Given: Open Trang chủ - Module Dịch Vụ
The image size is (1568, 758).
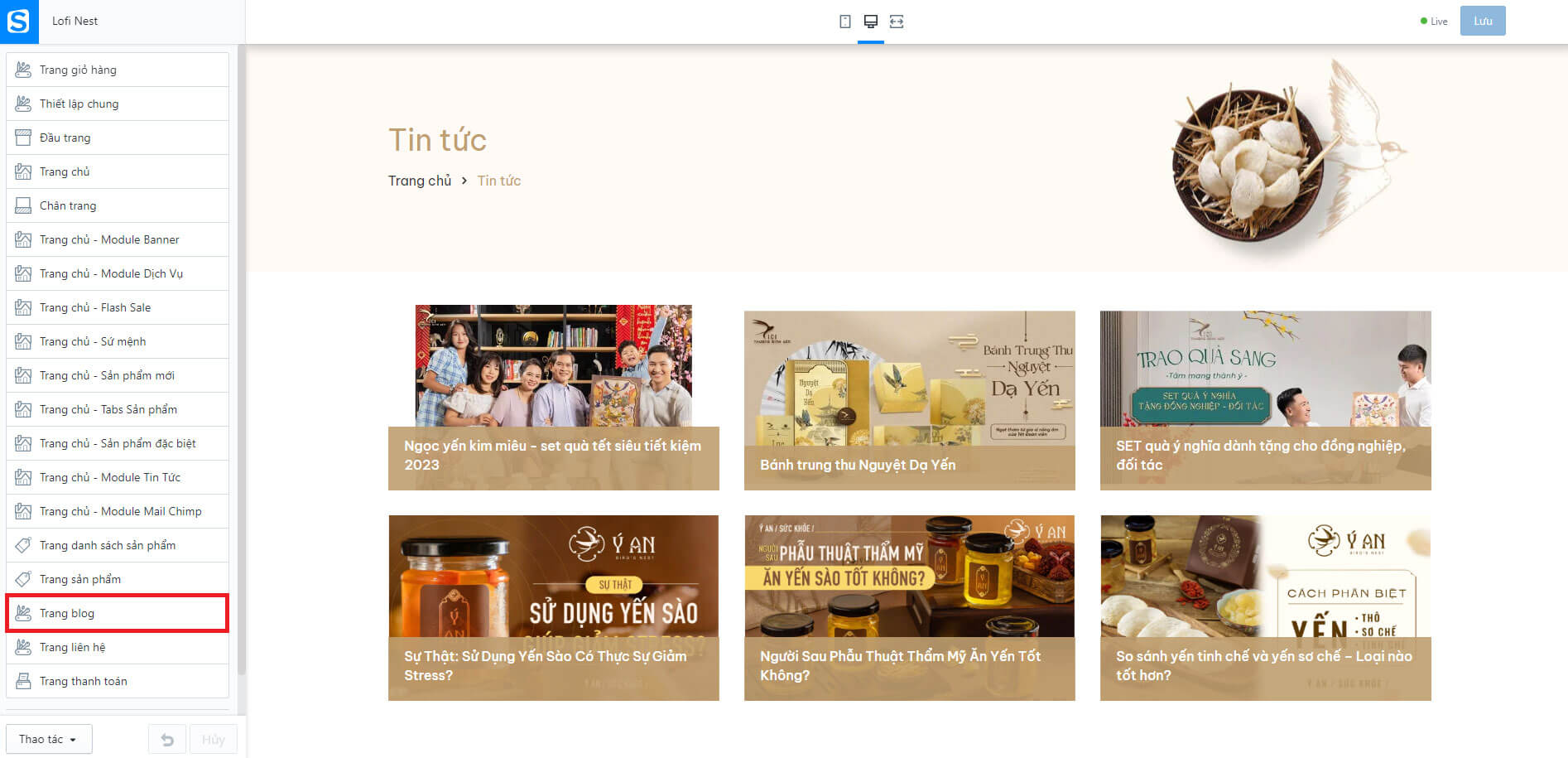Looking at the screenshot, I should coord(118,273).
